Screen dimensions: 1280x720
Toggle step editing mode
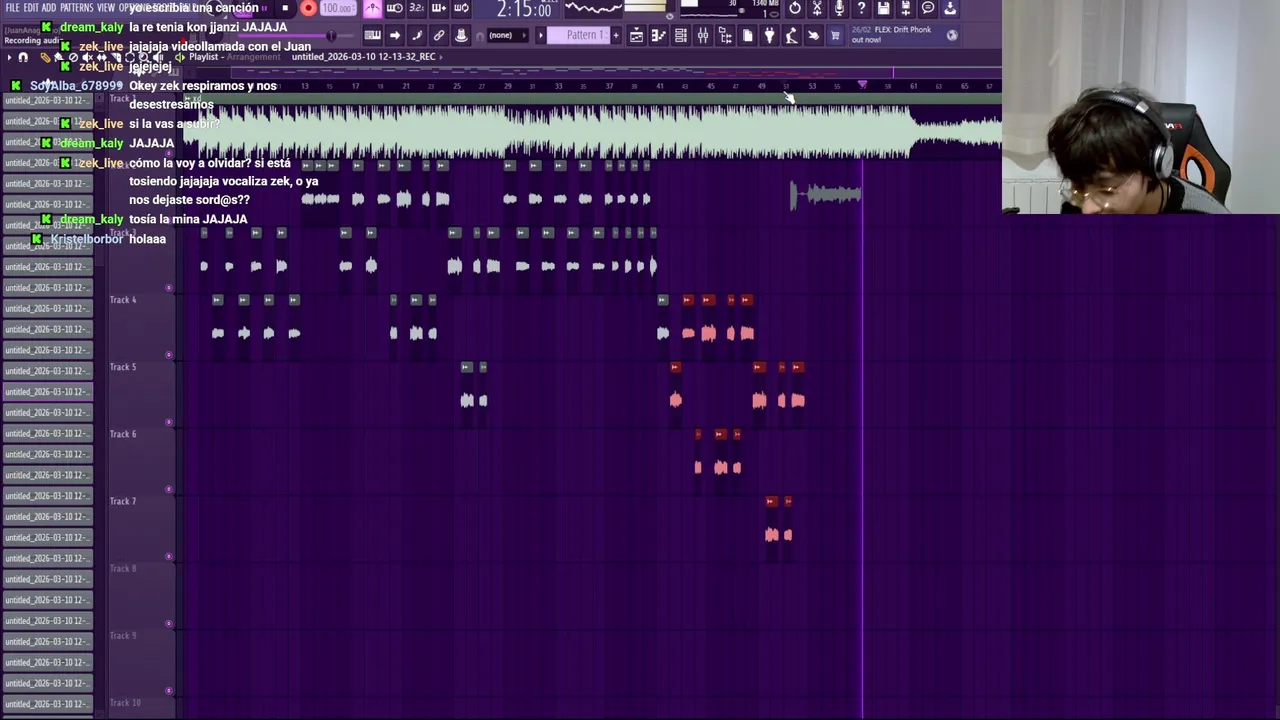pyautogui.click(x=417, y=36)
